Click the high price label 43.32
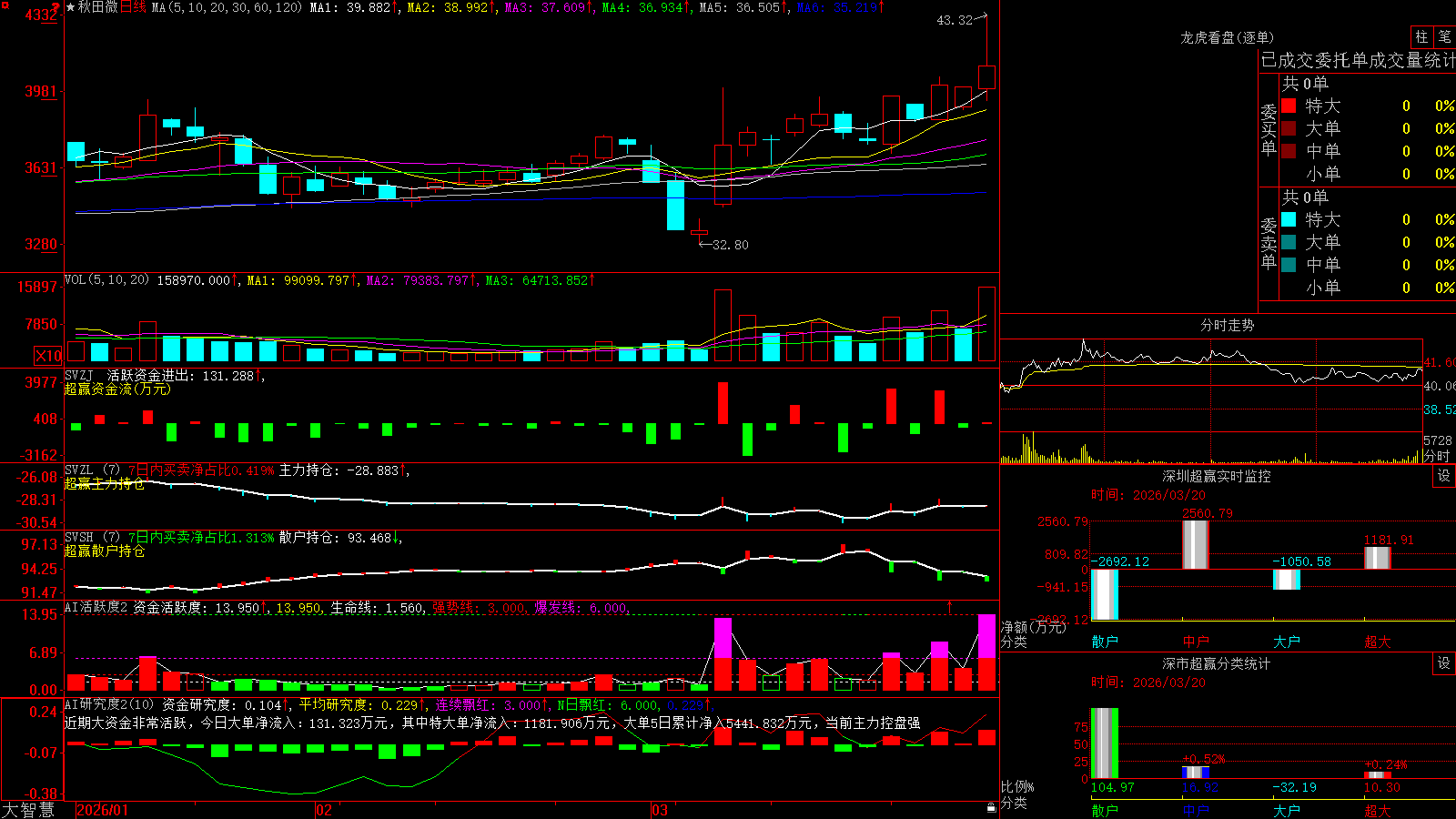1456x819 pixels. (955, 20)
